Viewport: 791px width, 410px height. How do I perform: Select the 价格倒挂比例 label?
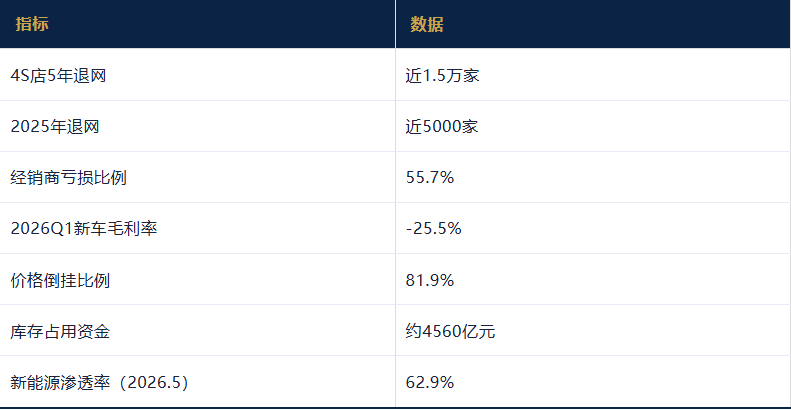pos(60,280)
